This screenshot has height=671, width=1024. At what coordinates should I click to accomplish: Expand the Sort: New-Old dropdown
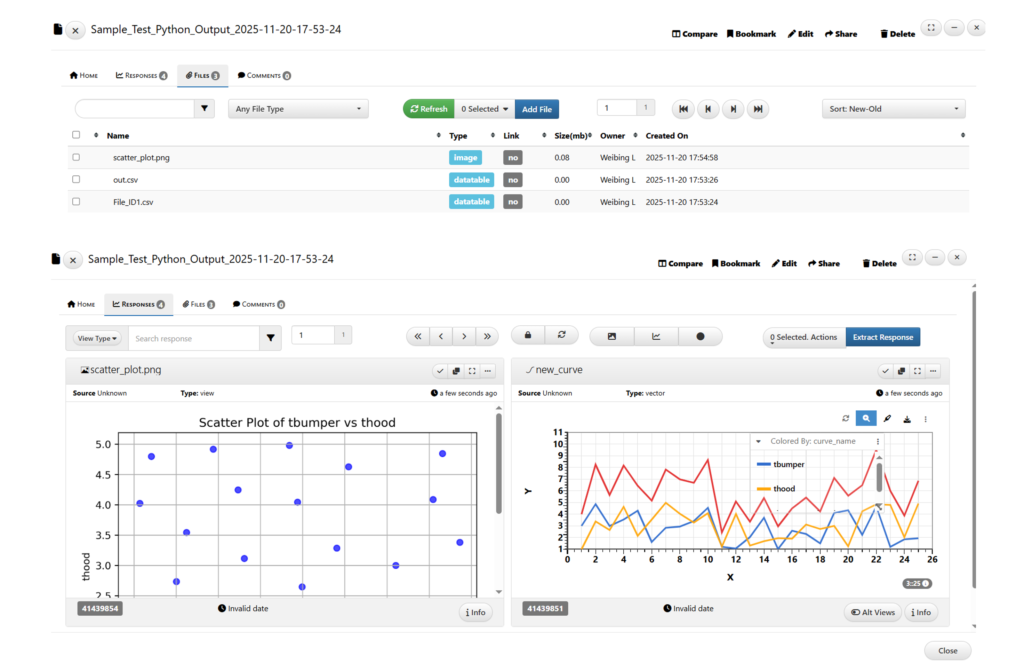click(893, 109)
